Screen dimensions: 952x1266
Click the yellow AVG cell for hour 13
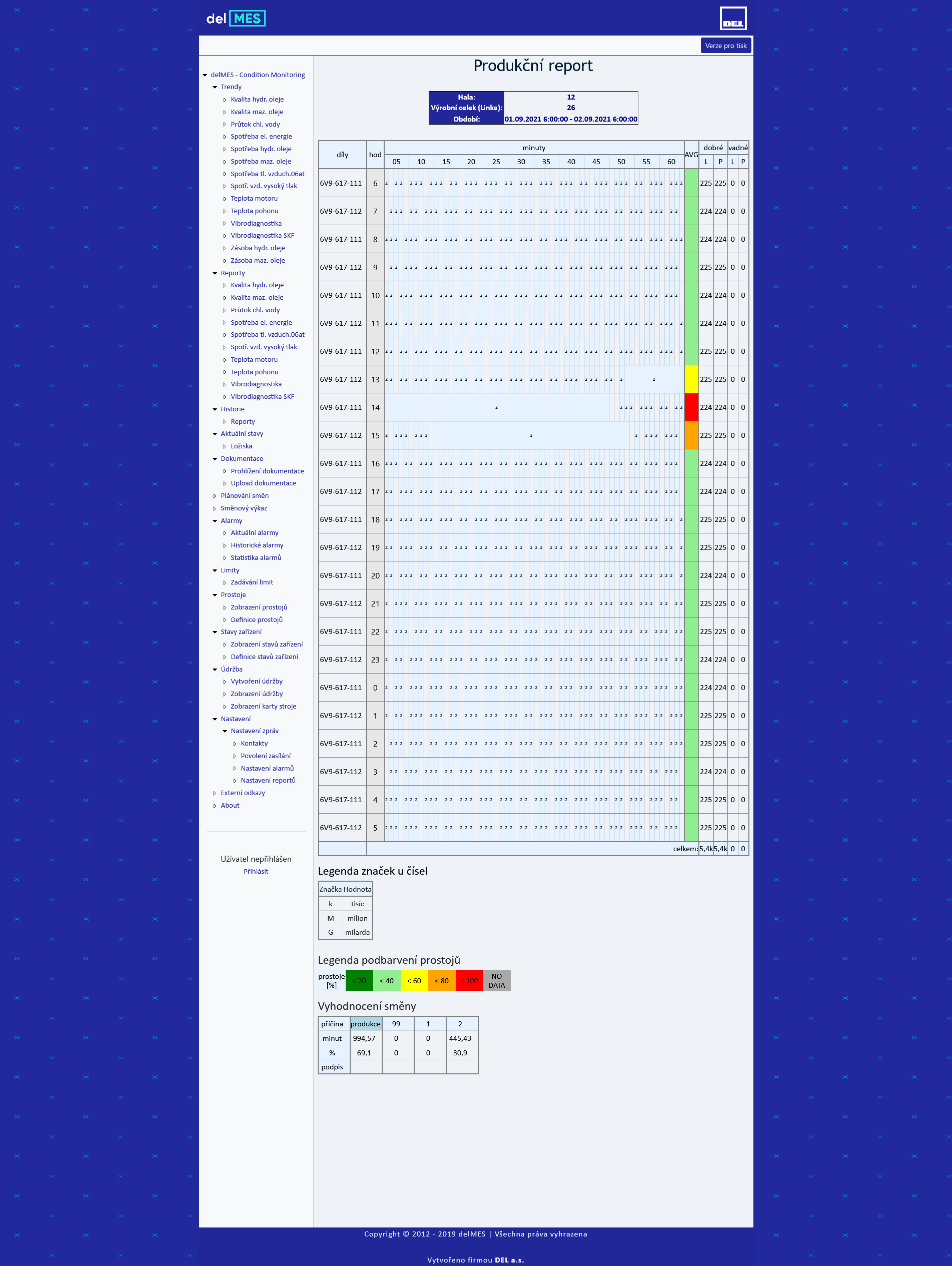tap(691, 379)
